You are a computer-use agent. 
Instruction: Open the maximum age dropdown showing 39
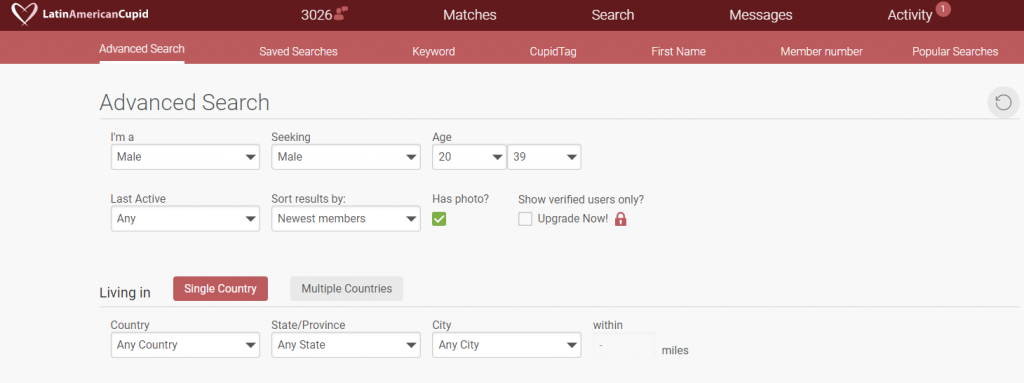[544, 157]
